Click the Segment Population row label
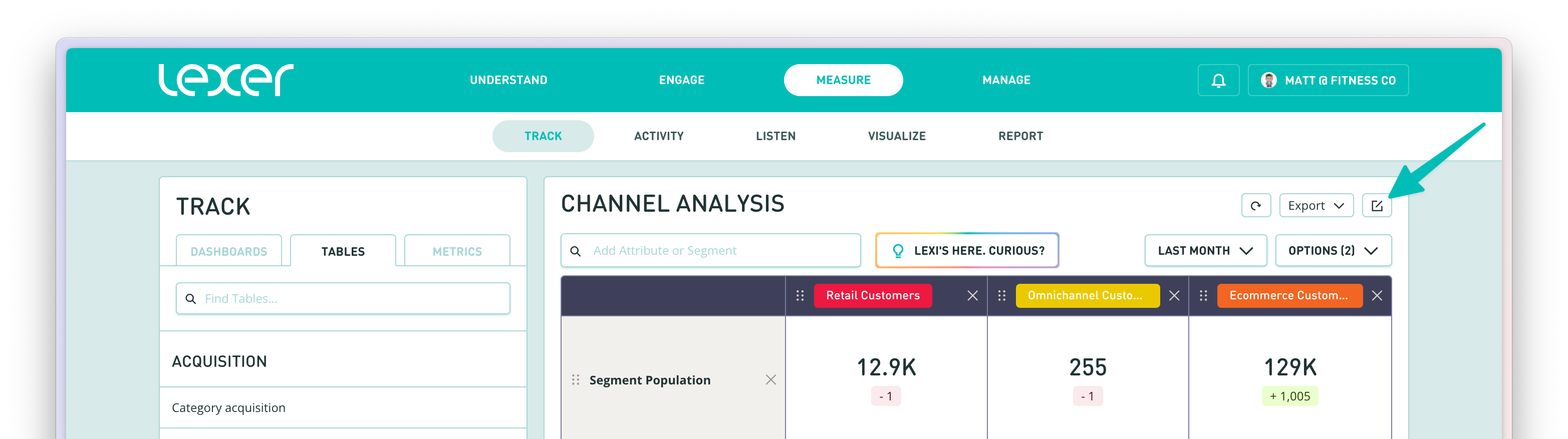The height and width of the screenshot is (439, 1568). pos(649,380)
